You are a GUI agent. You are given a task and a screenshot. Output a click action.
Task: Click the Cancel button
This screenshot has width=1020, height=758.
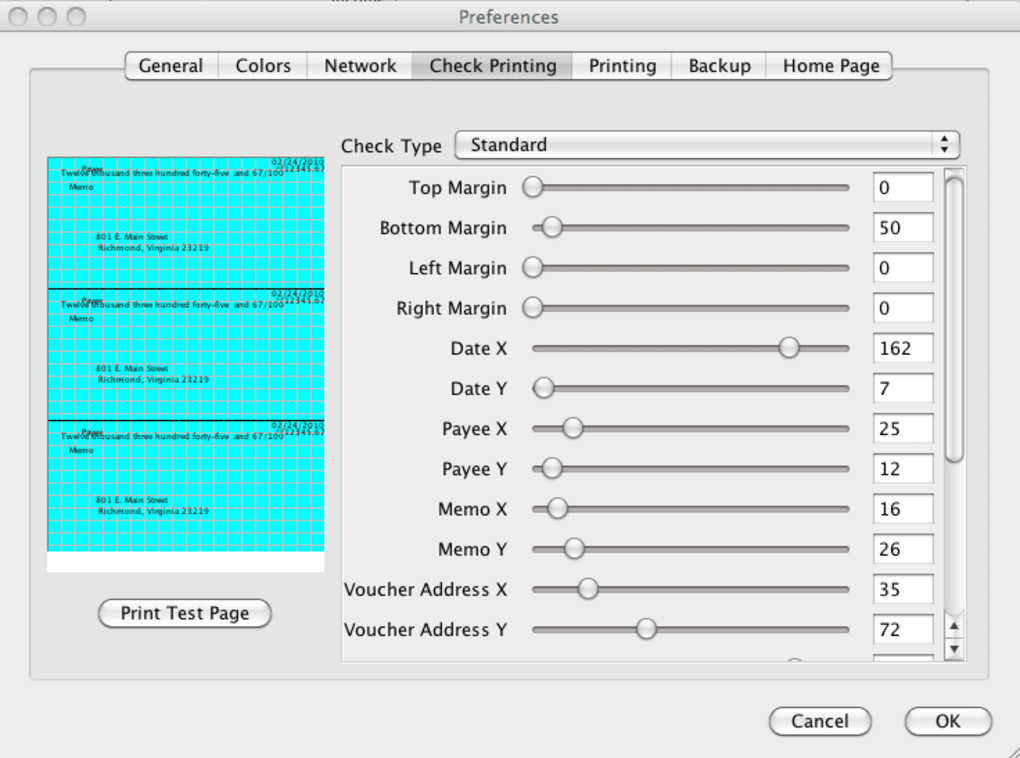tap(820, 721)
